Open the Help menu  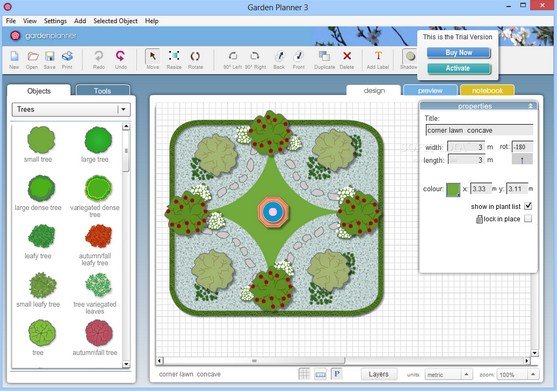(152, 21)
